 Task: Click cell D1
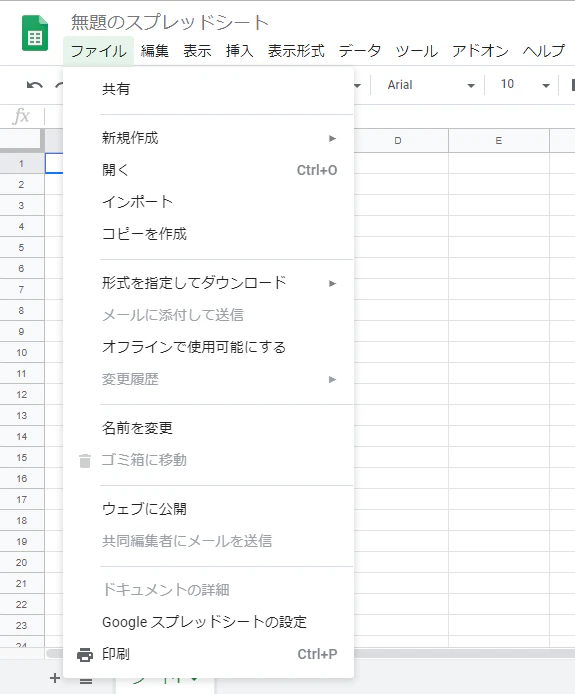tap(401, 164)
